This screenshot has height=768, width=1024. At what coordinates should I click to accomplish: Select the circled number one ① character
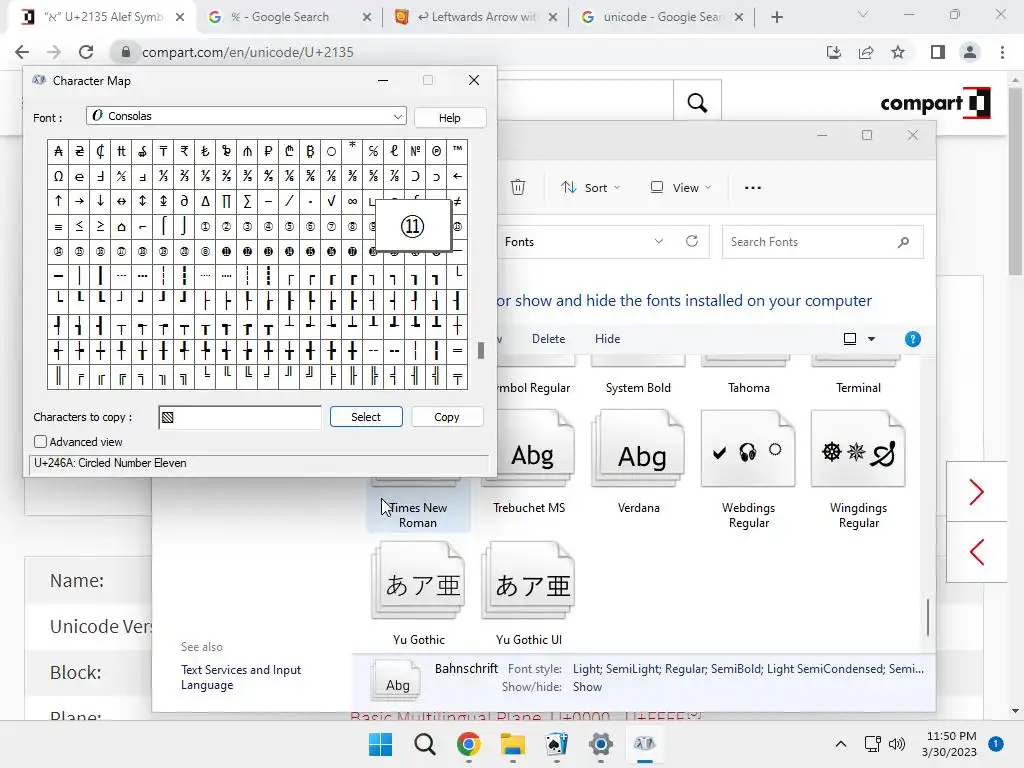pyautogui.click(x=205, y=227)
